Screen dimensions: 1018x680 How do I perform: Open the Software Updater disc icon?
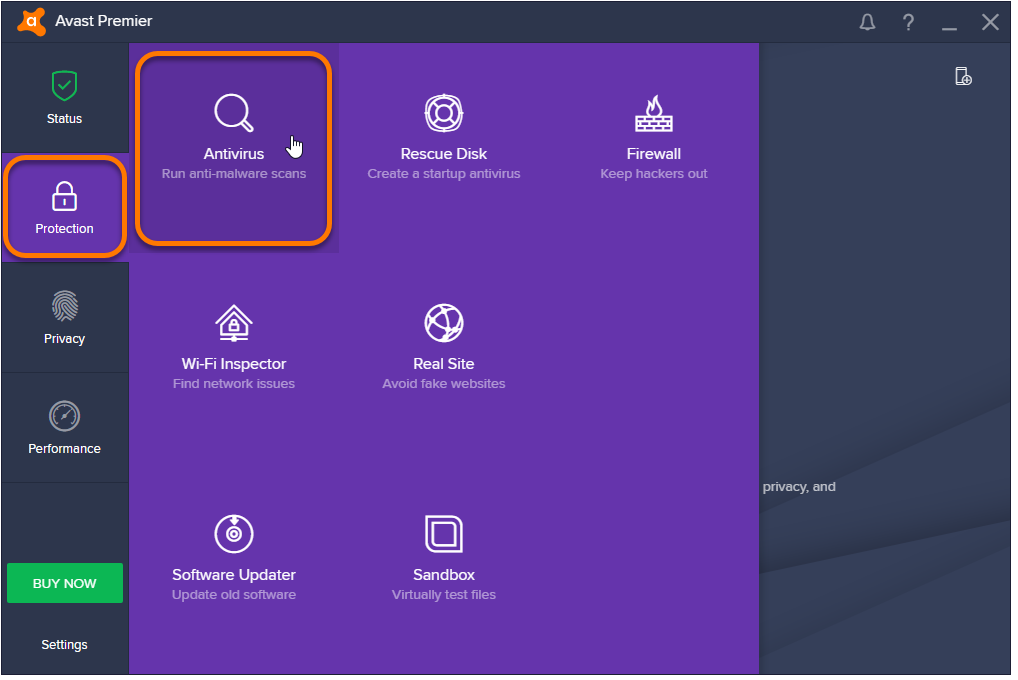pyautogui.click(x=233, y=534)
